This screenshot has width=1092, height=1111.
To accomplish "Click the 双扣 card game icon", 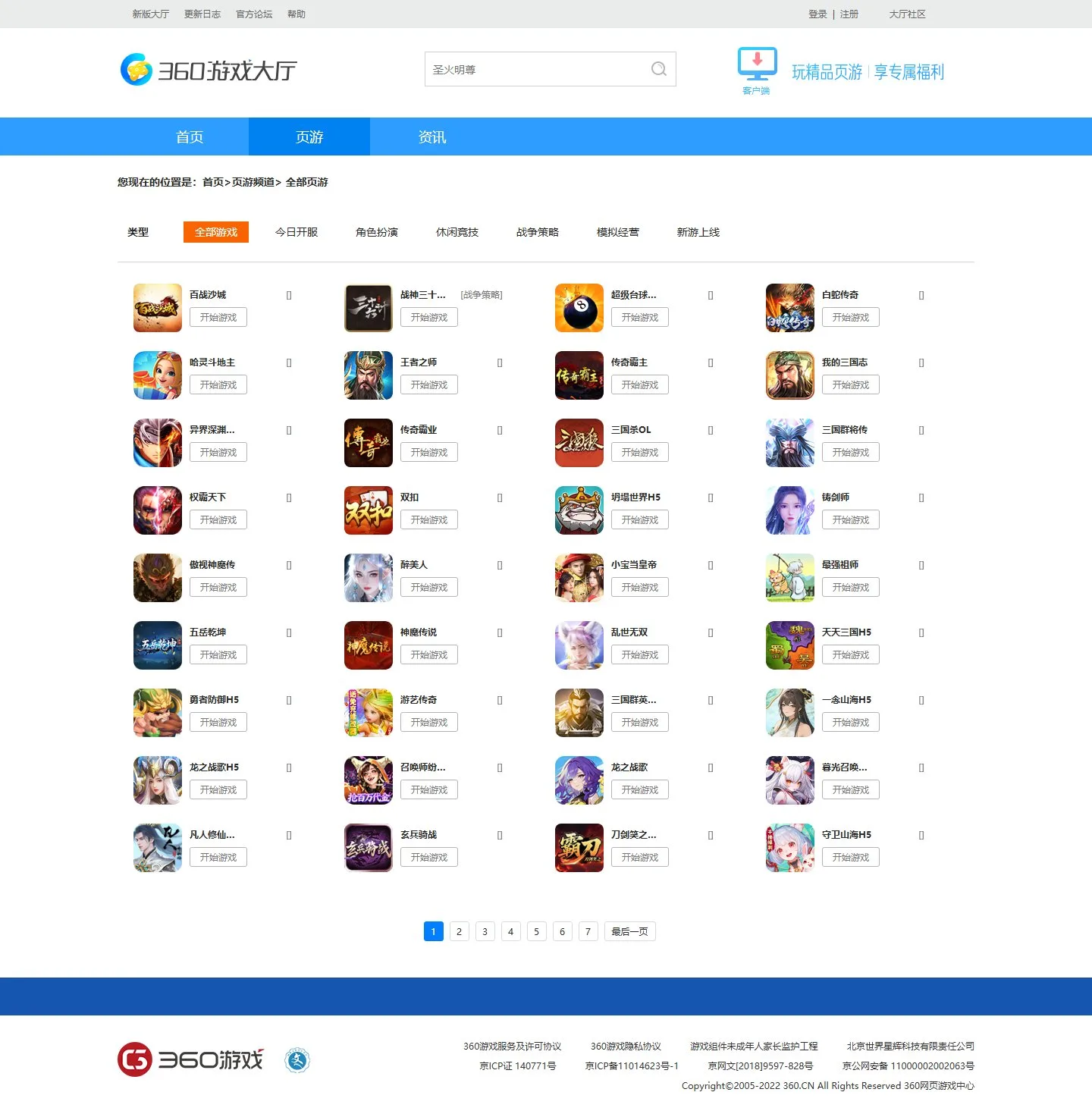I will pyautogui.click(x=369, y=510).
